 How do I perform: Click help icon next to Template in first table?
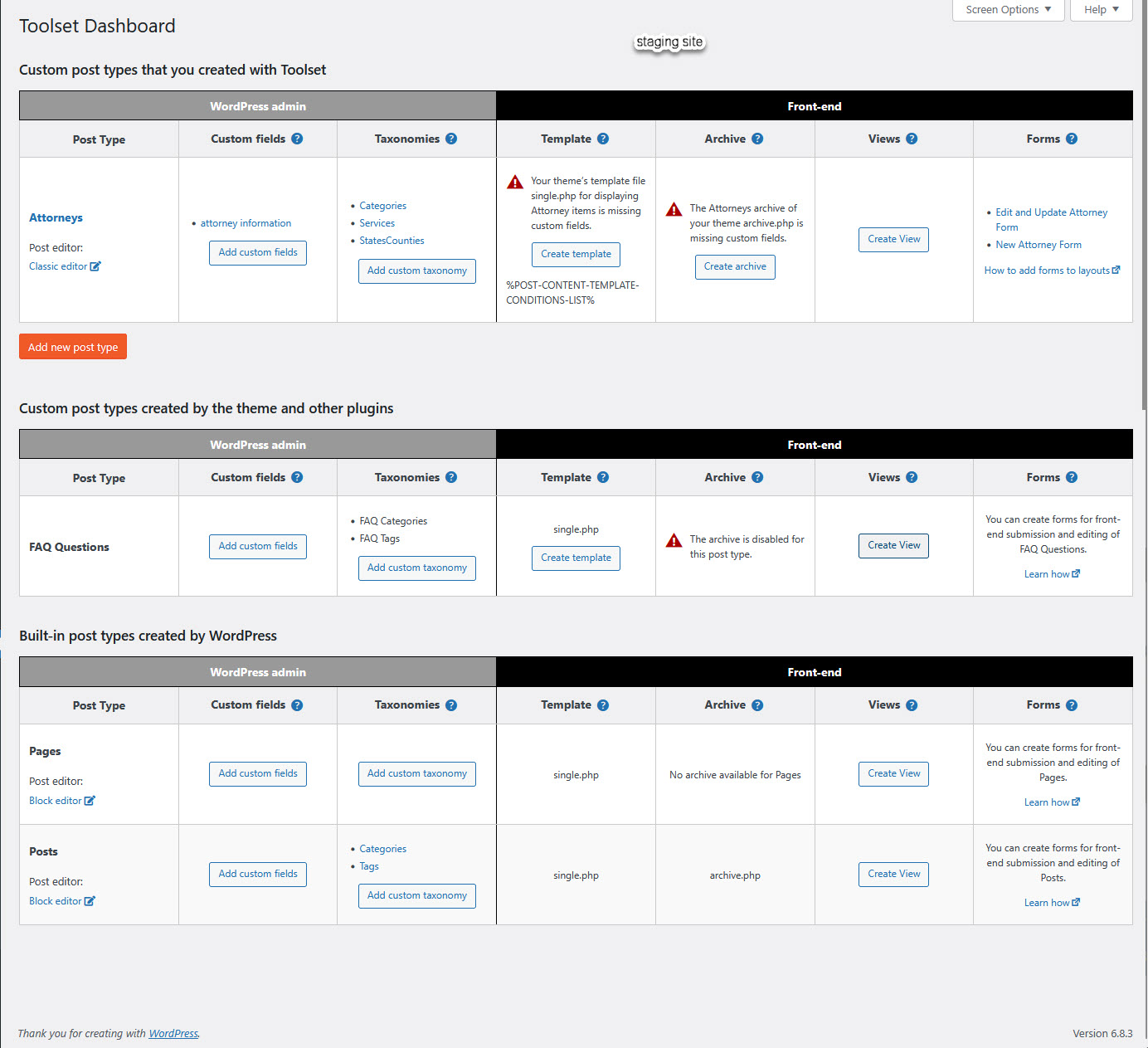click(x=603, y=139)
